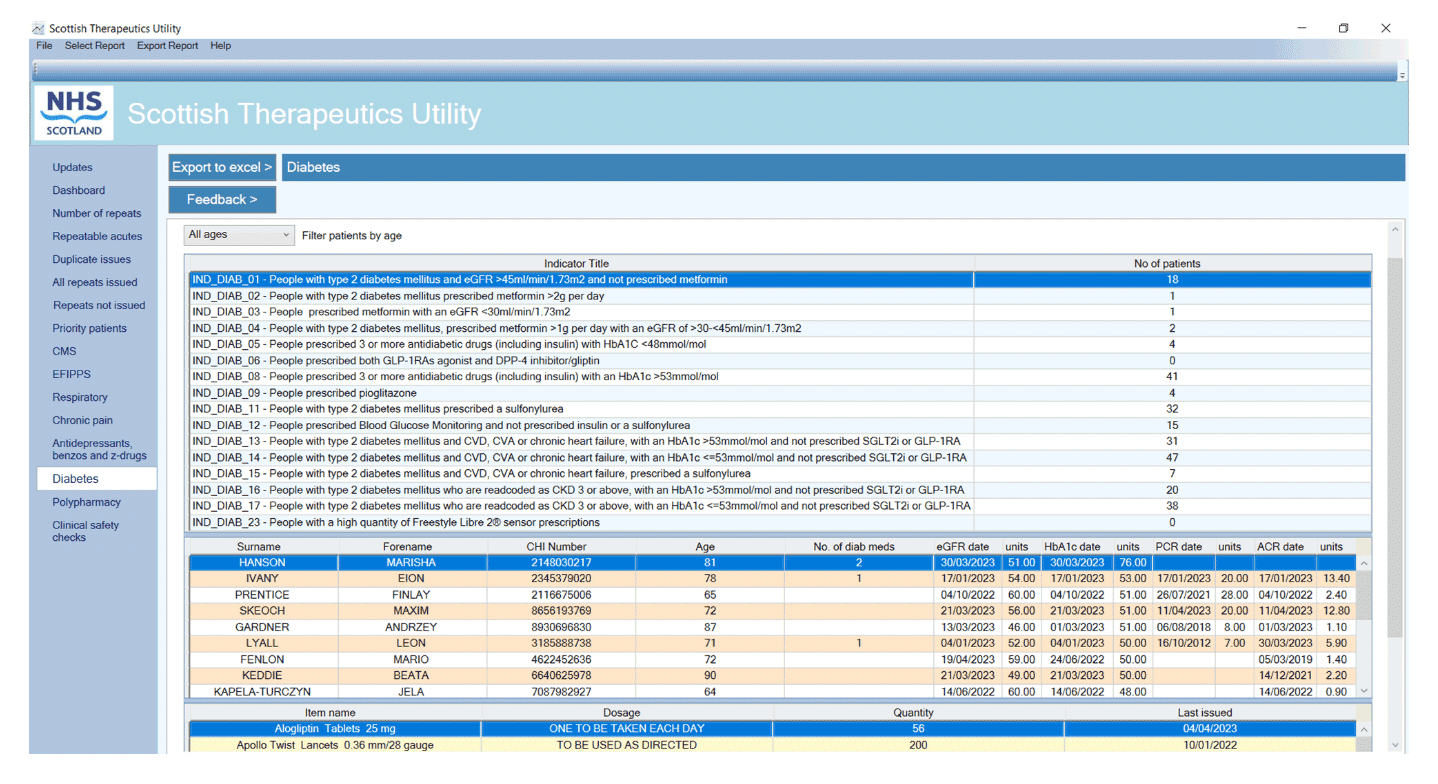Sort patients by the Age column header
This screenshot has width=1438, height=784.
[706, 547]
